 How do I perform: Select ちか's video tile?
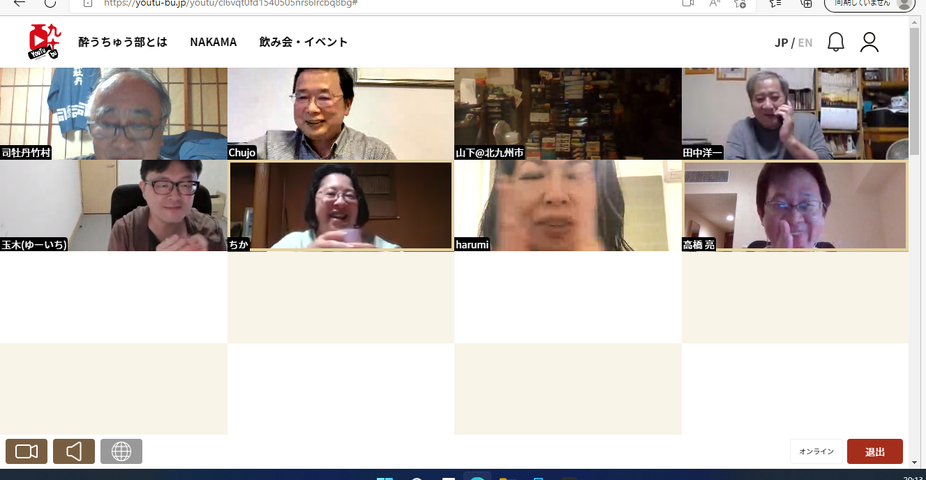pos(341,205)
